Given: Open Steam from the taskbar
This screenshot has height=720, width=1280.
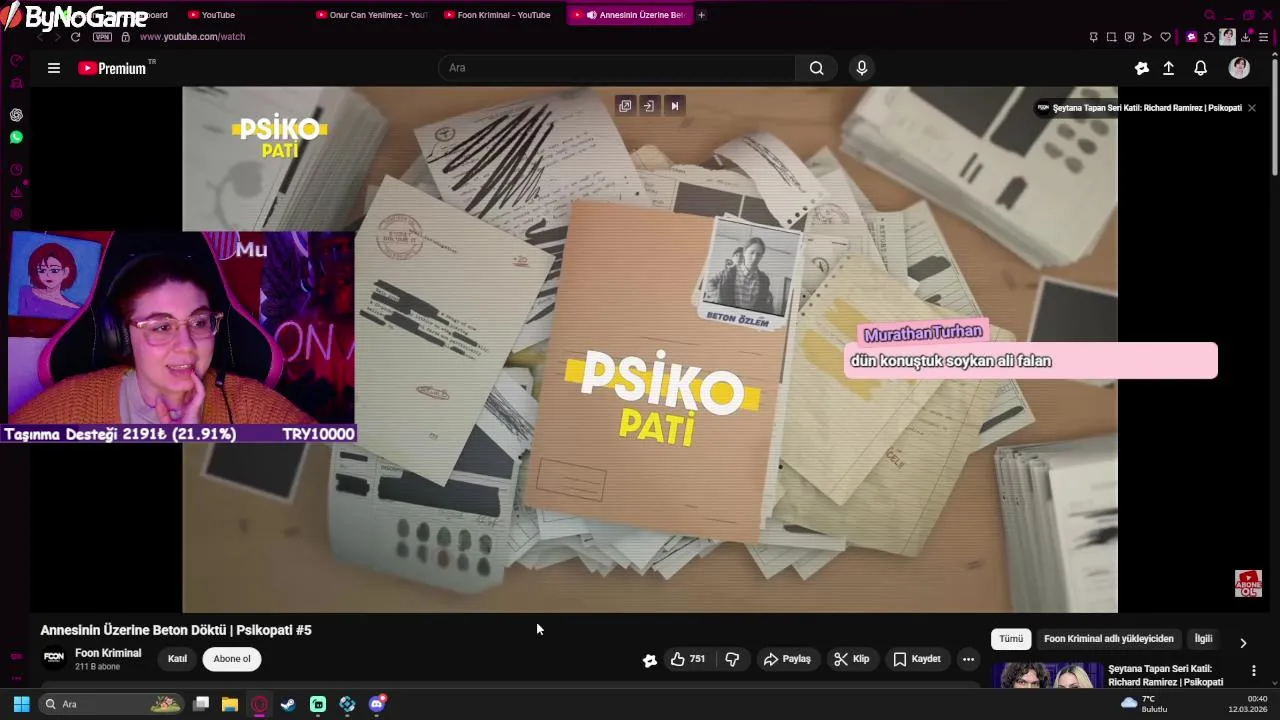Looking at the screenshot, I should [288, 704].
